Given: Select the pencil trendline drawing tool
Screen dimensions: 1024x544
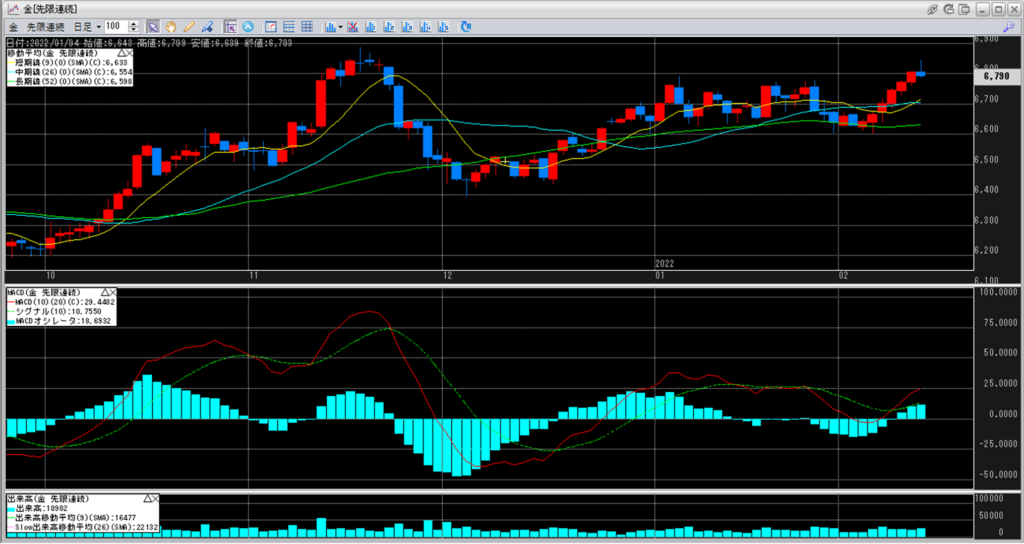Looking at the screenshot, I should (x=188, y=25).
